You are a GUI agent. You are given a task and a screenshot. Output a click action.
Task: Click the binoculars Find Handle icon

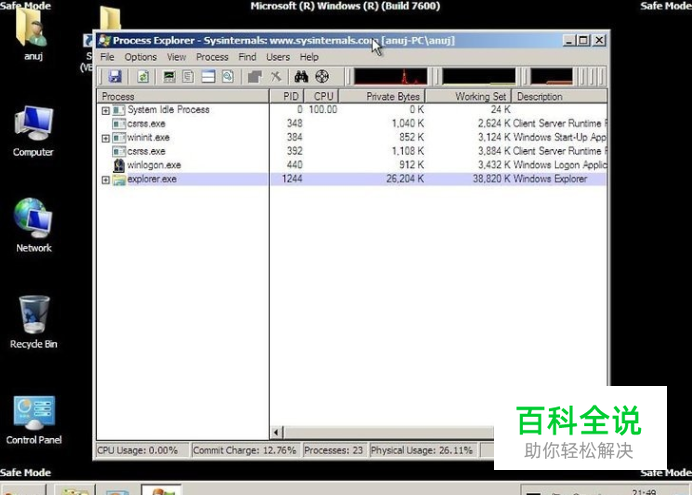301,76
